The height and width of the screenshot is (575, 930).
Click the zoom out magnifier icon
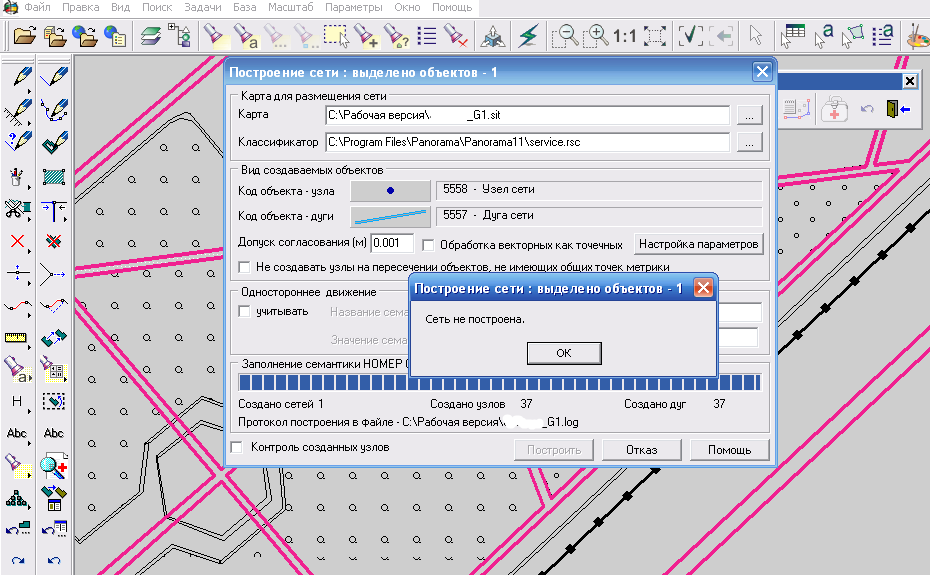click(565, 37)
